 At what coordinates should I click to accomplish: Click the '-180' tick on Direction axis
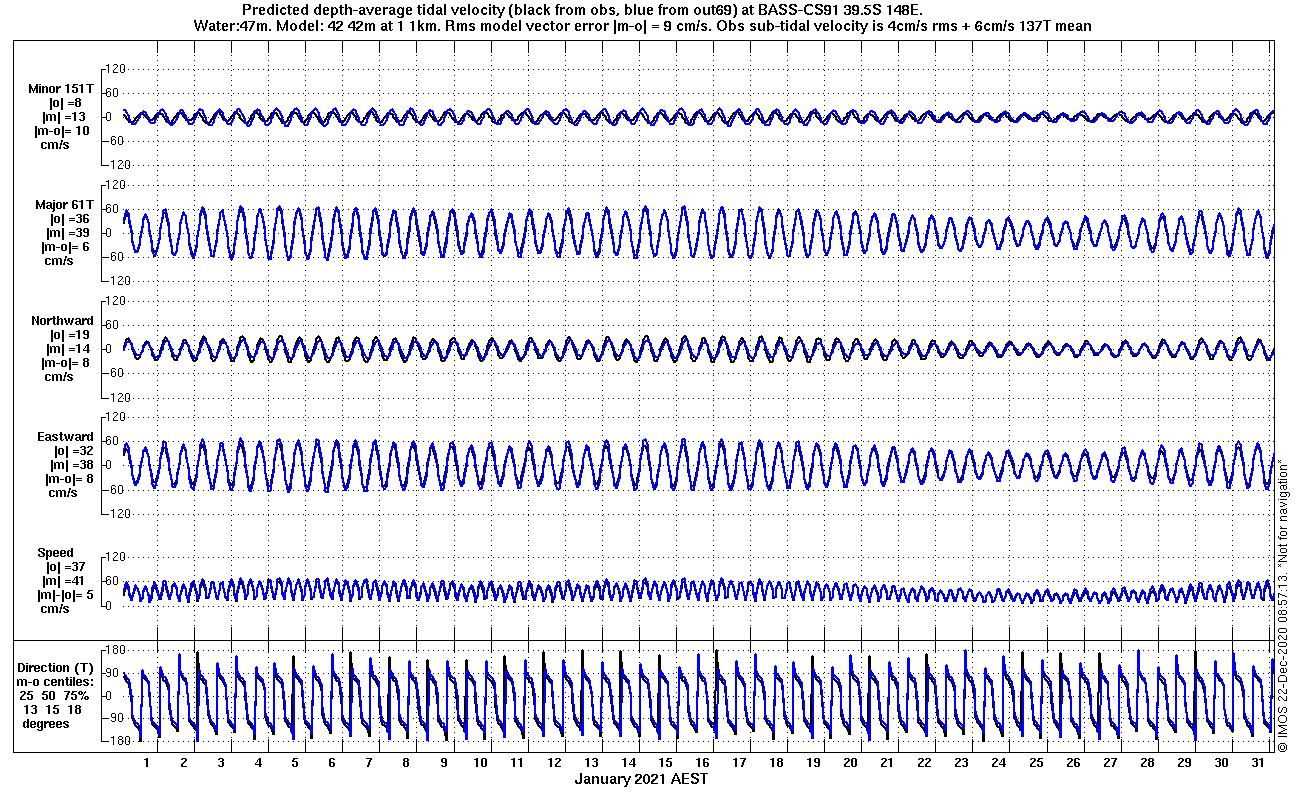(x=116, y=741)
